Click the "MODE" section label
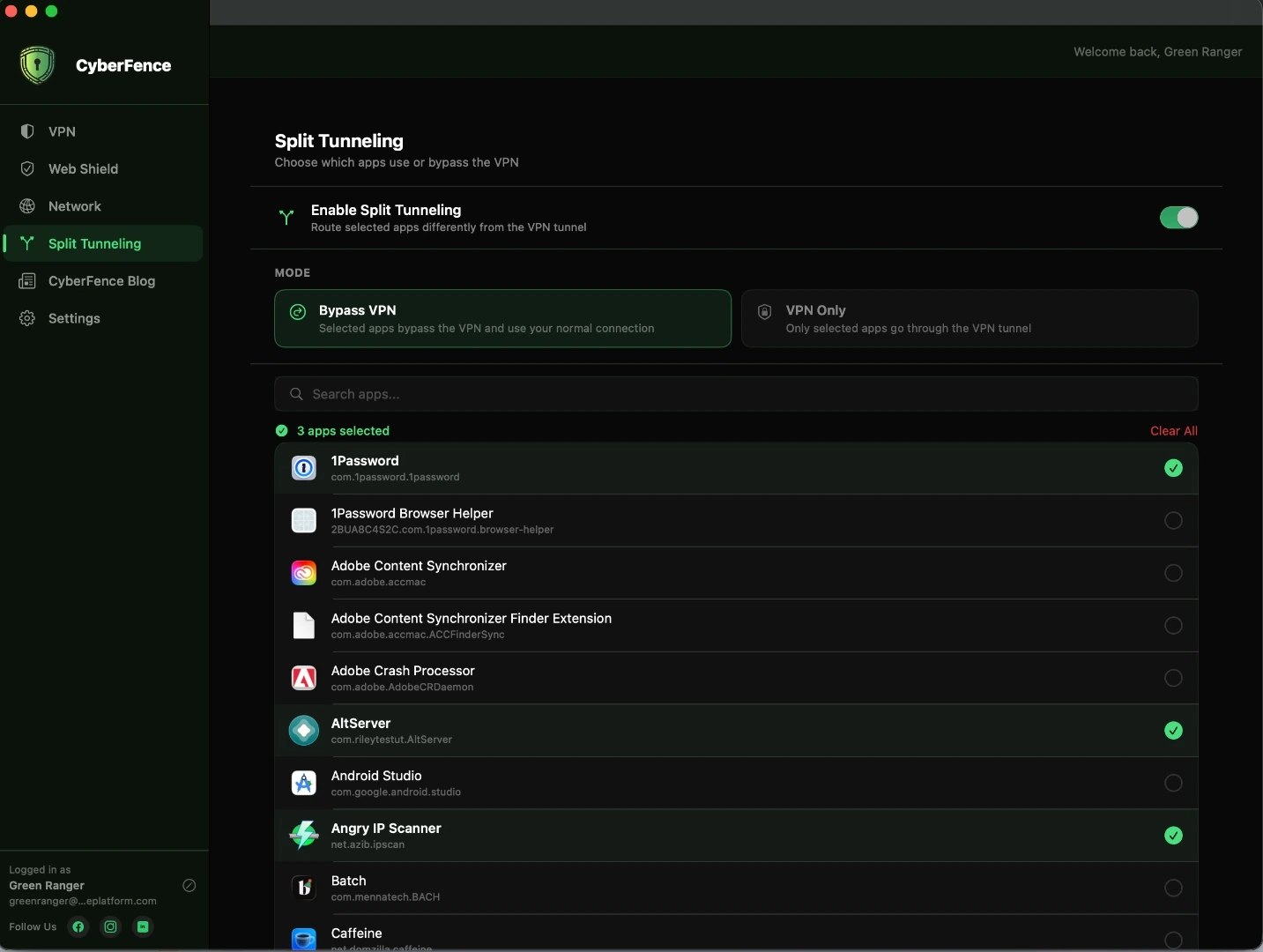Image resolution: width=1263 pixels, height=952 pixels. pyautogui.click(x=293, y=273)
